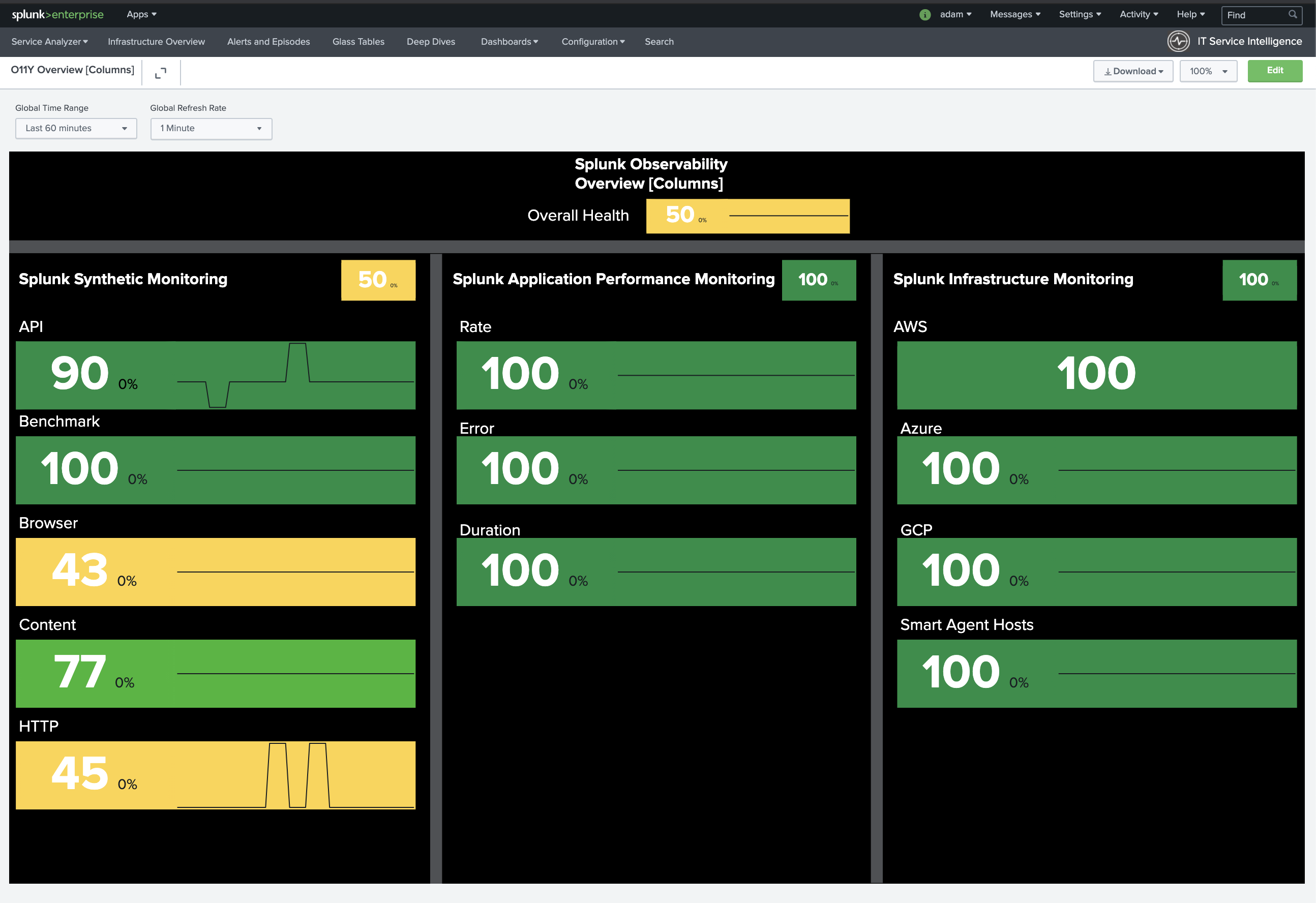Click the Overall Health 50 yellow tile

click(747, 216)
